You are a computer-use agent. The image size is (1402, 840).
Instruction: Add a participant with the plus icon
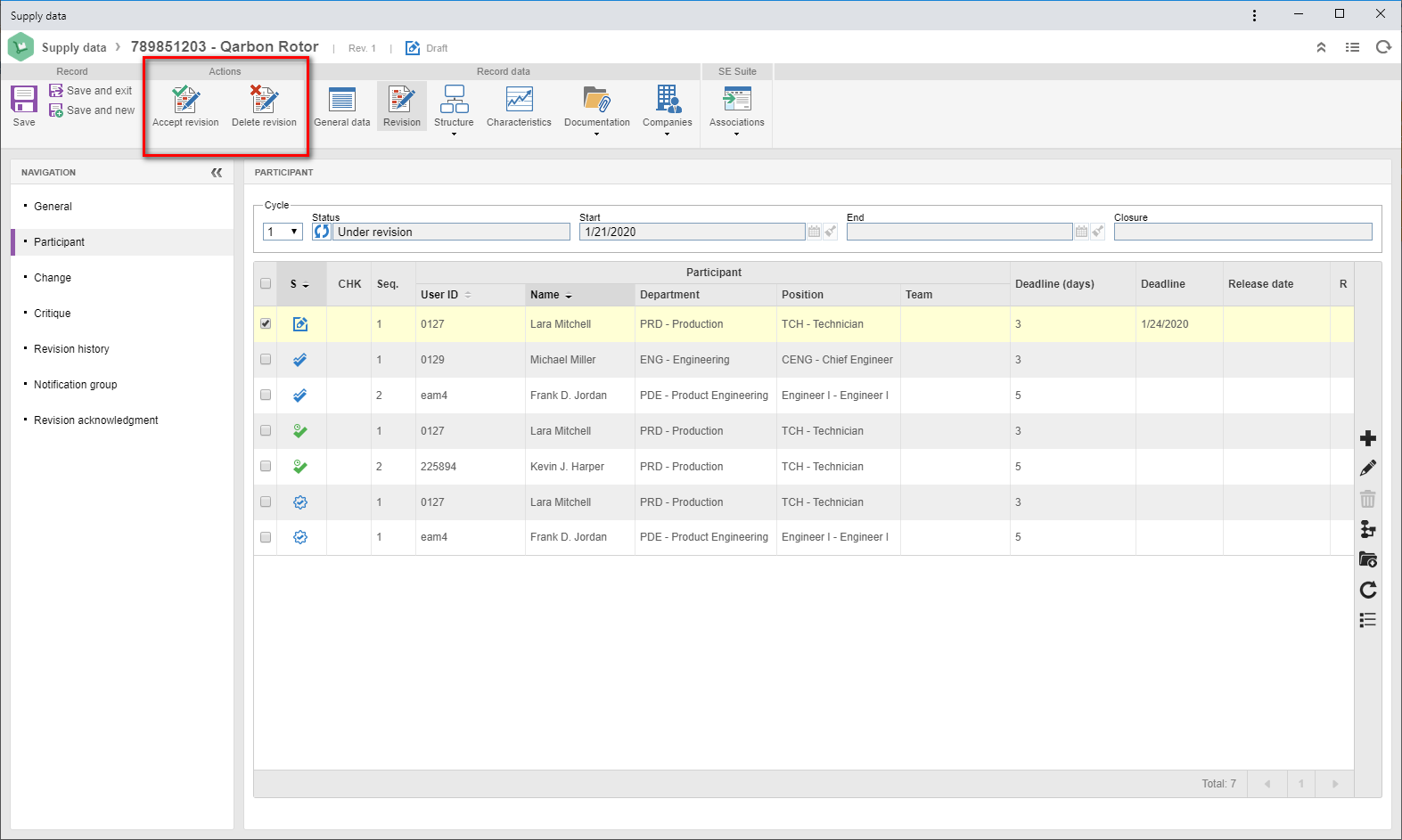(x=1368, y=438)
